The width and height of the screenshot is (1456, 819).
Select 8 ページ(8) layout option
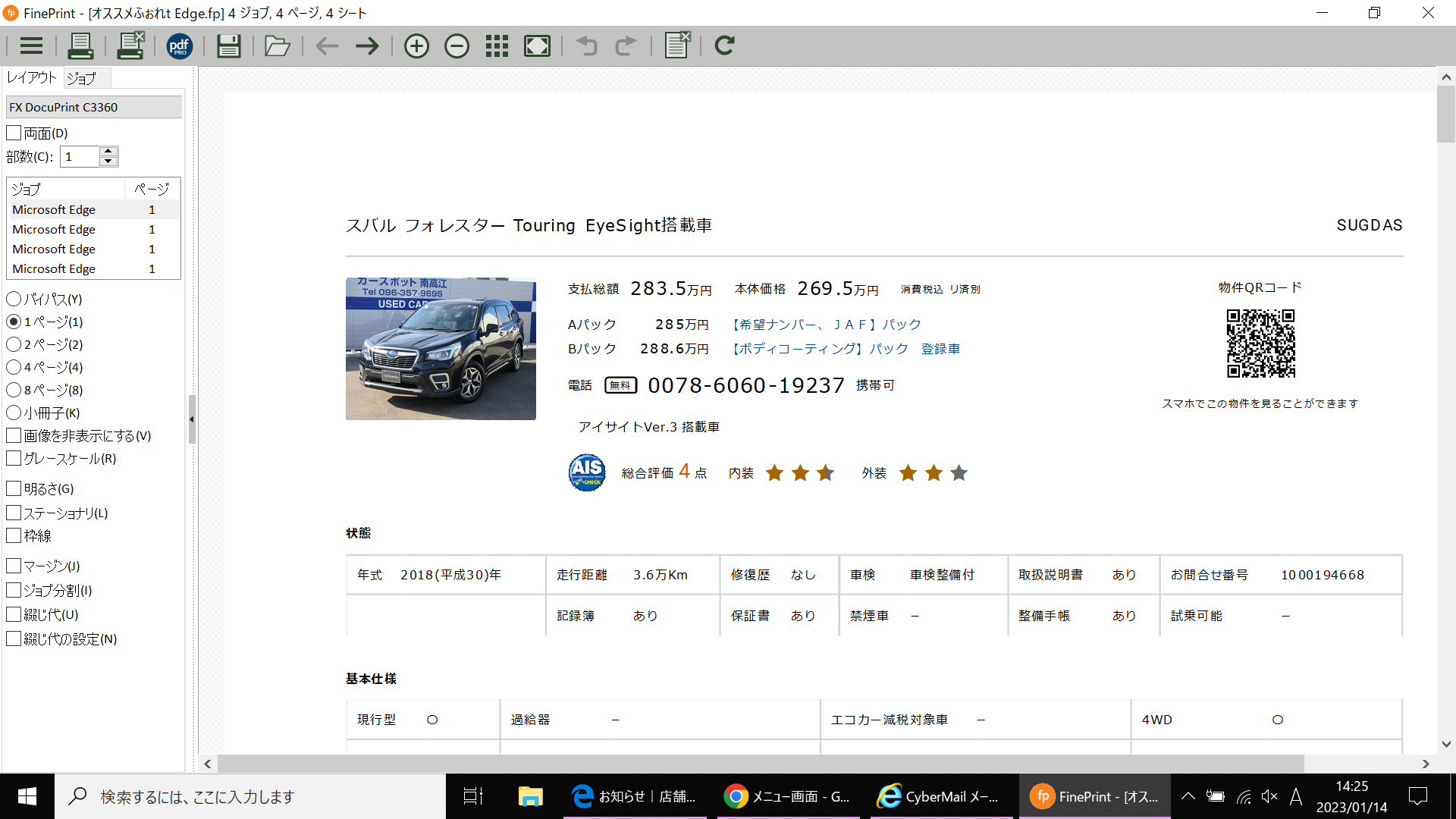coord(14,390)
